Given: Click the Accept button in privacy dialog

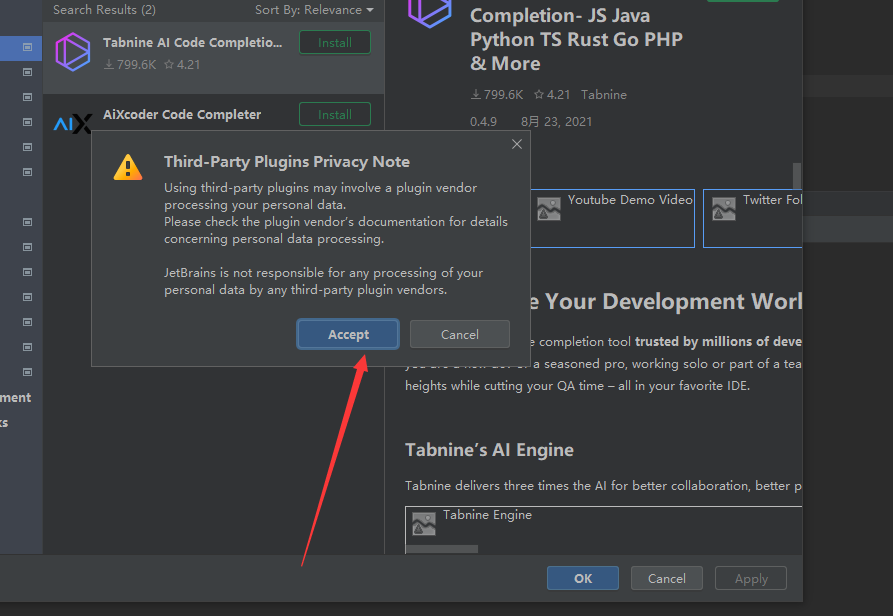Looking at the screenshot, I should tap(347, 334).
